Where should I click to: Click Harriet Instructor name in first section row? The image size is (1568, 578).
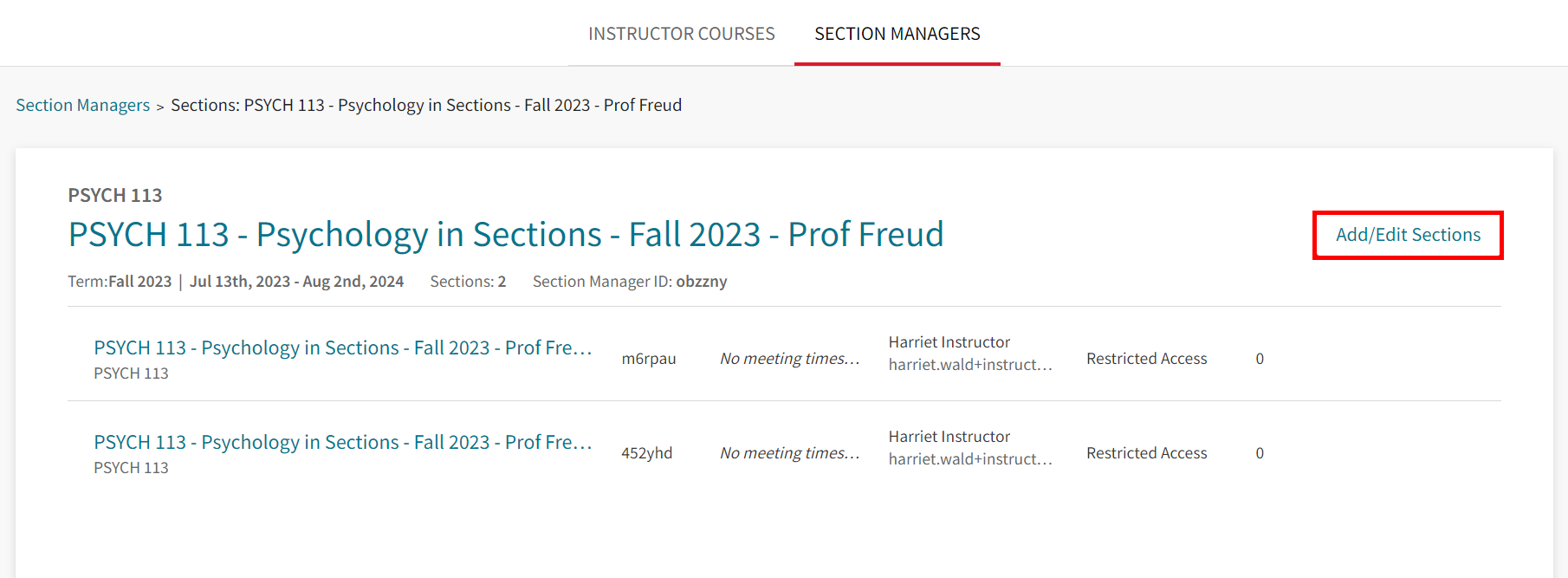tap(949, 341)
